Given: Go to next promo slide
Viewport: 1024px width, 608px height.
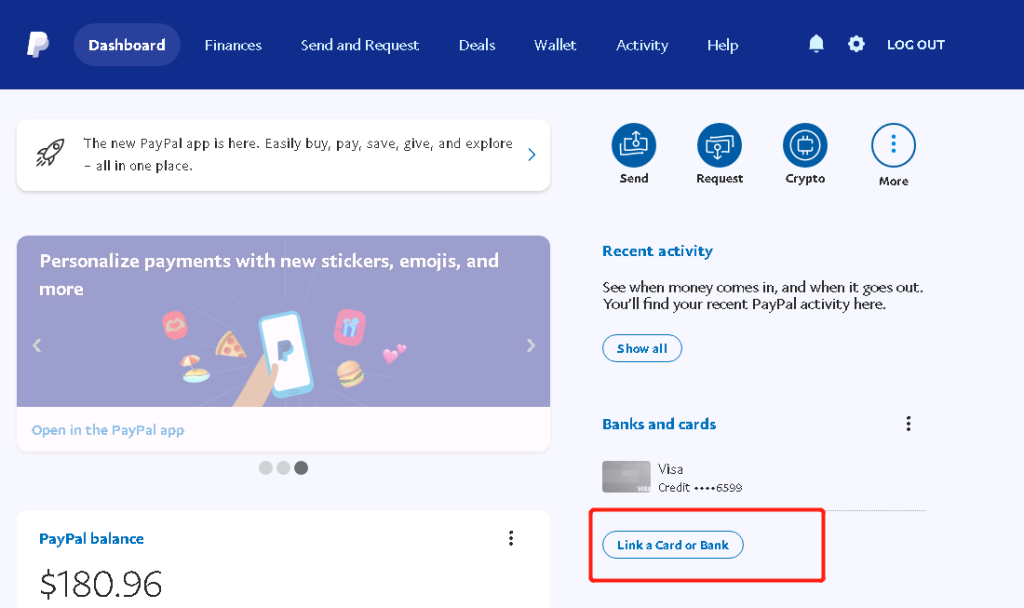Looking at the screenshot, I should pos(530,345).
